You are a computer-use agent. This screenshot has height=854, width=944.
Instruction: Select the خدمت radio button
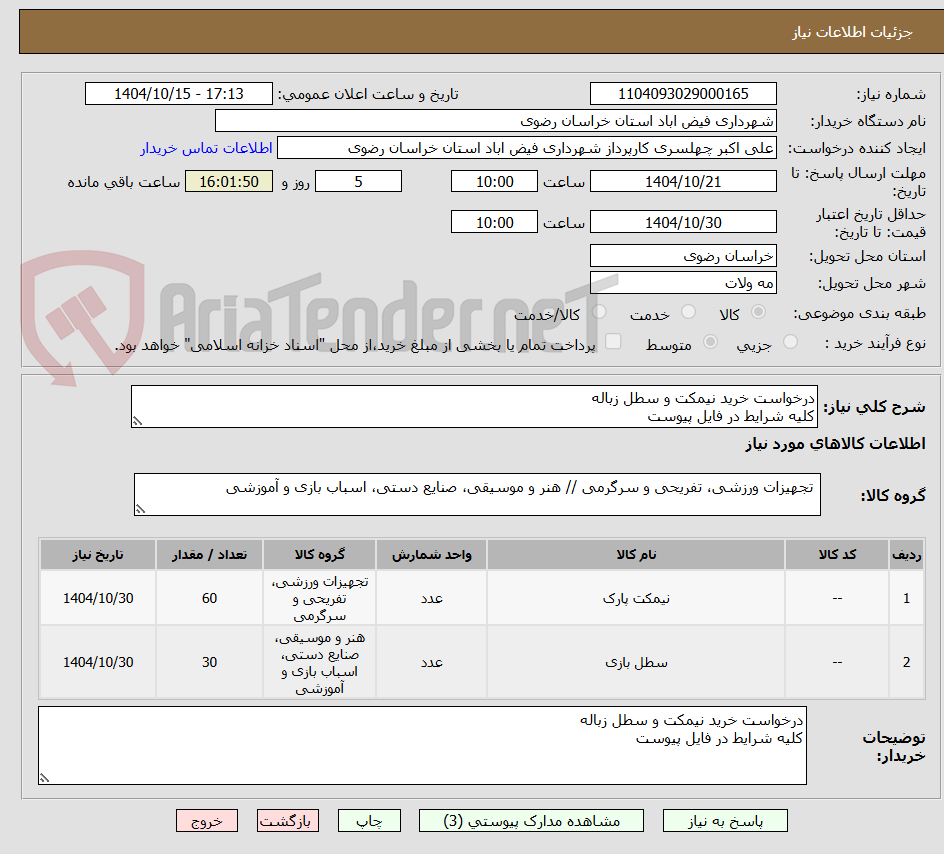coord(688,312)
